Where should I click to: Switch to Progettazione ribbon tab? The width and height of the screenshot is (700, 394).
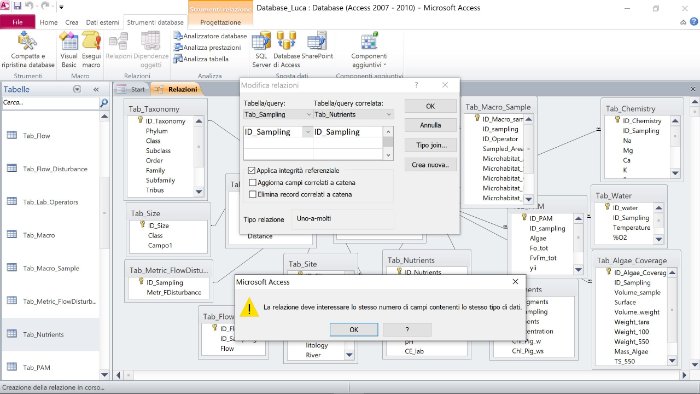tap(221, 22)
